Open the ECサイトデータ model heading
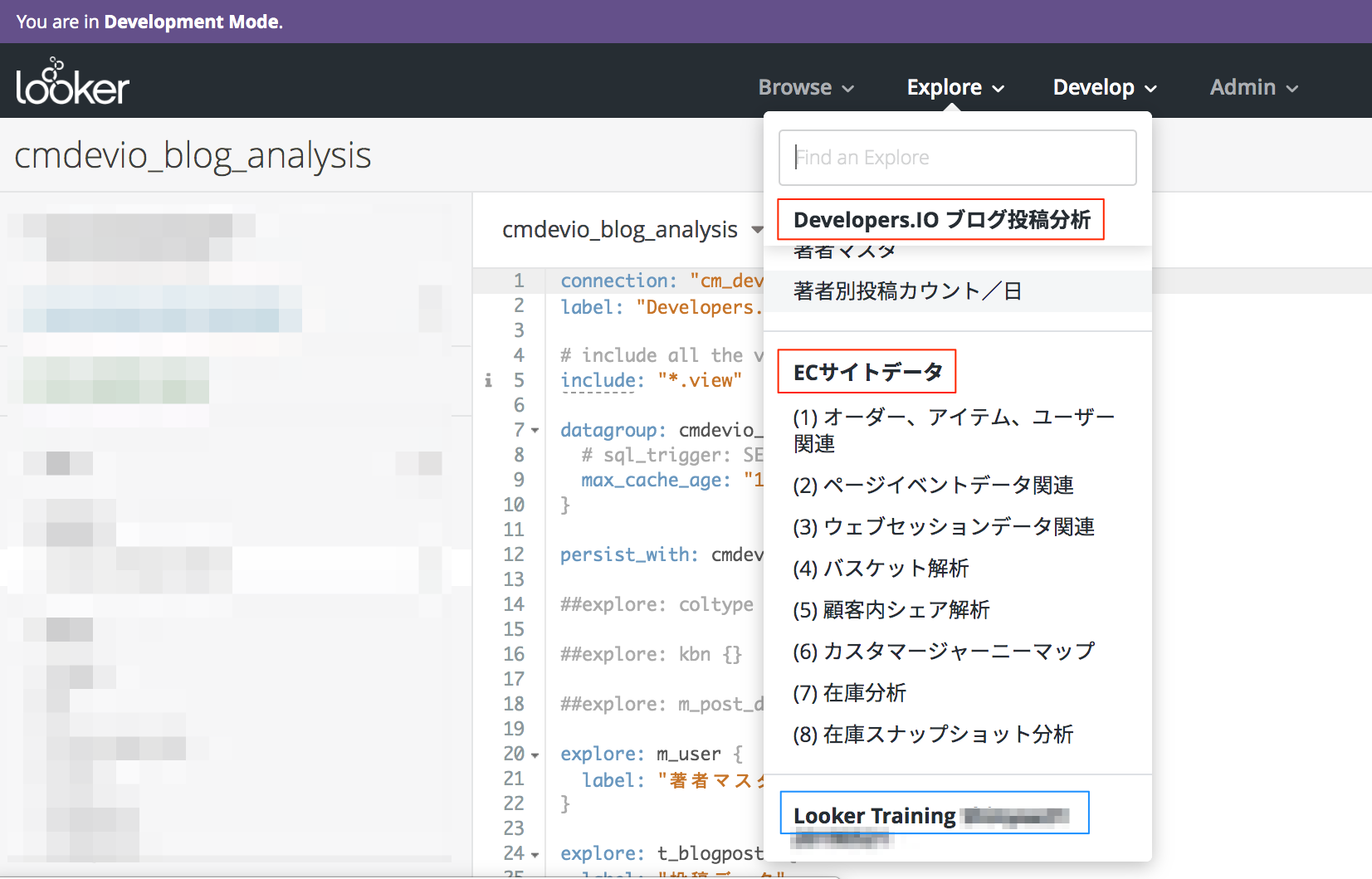Viewport: 1372px width, 879px height. (867, 371)
